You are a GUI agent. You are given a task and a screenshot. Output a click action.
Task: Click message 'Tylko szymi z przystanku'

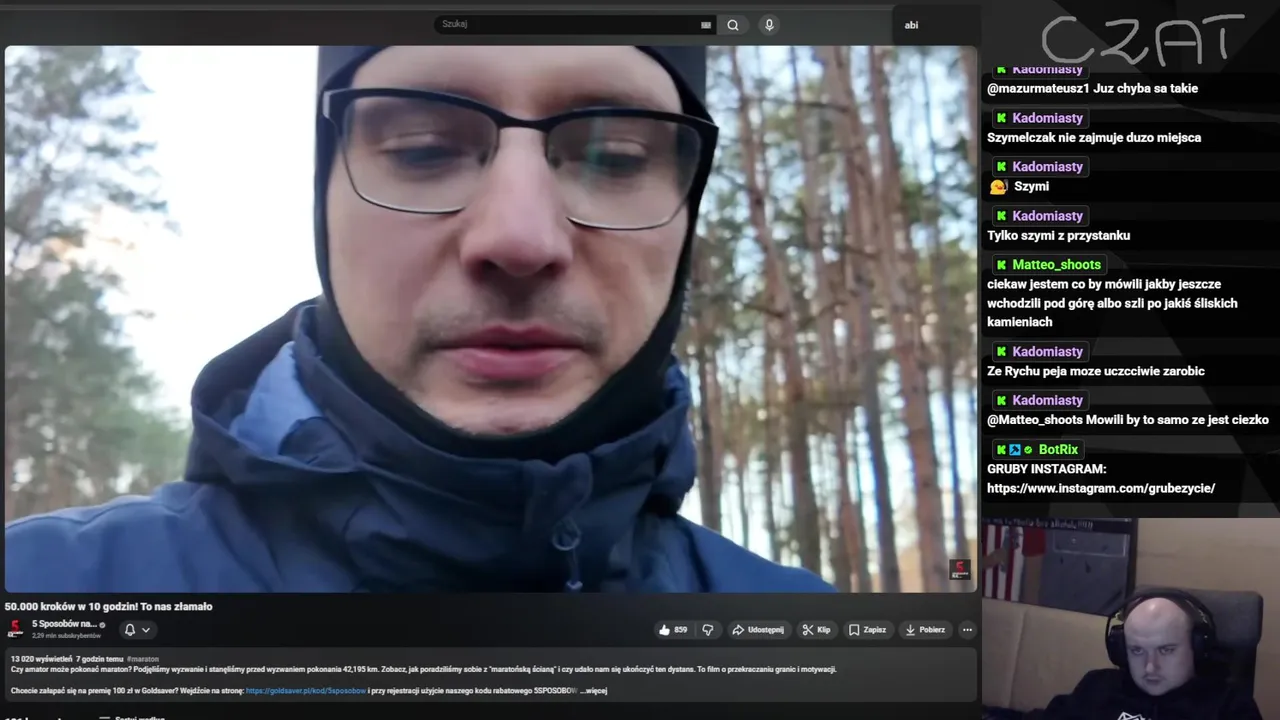pos(1058,236)
